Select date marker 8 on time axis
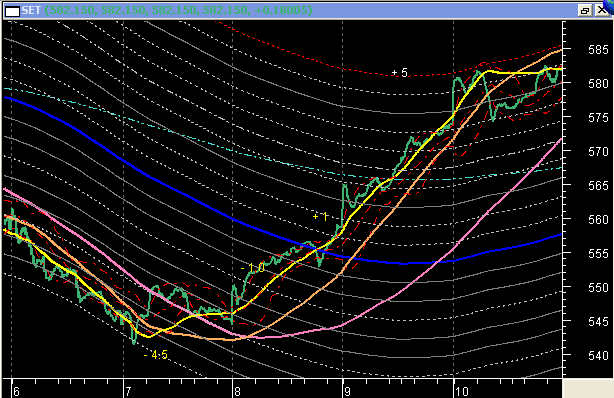This screenshot has width=614, height=398. coord(238,391)
